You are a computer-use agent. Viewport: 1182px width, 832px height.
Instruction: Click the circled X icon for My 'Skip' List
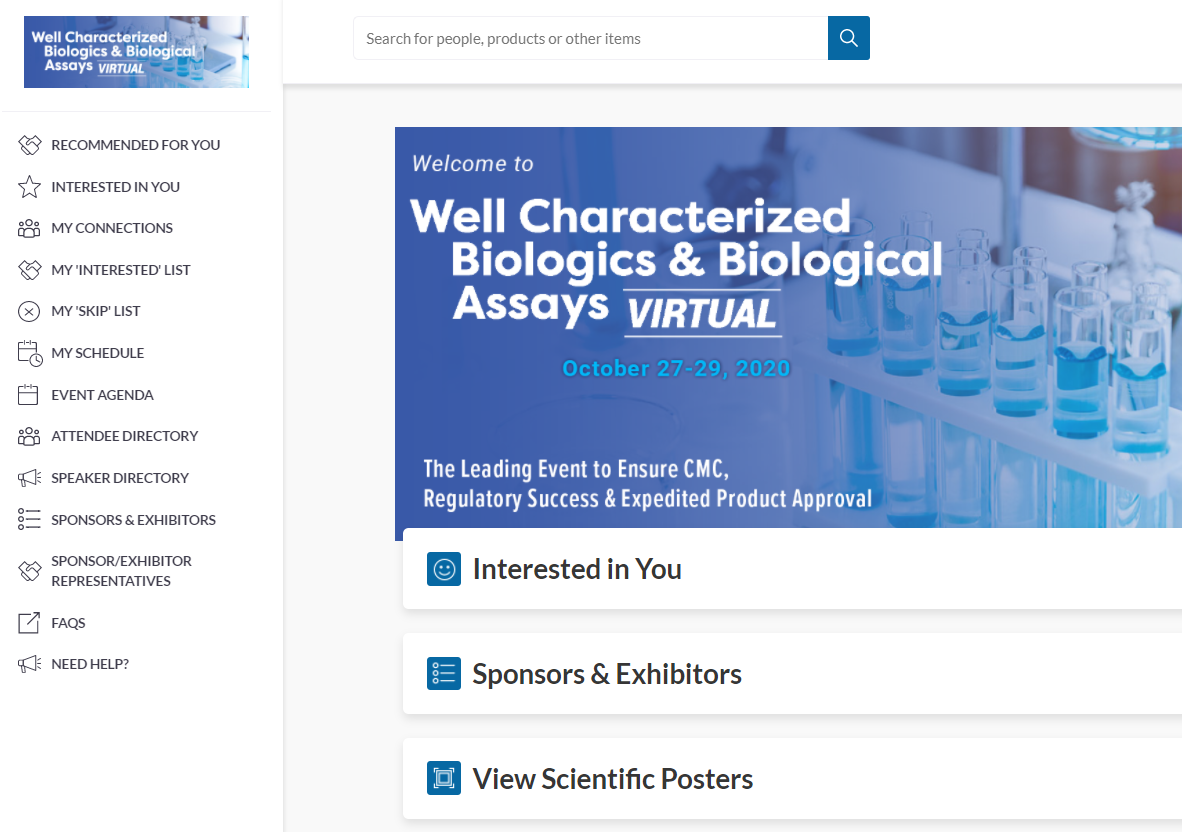(30, 311)
